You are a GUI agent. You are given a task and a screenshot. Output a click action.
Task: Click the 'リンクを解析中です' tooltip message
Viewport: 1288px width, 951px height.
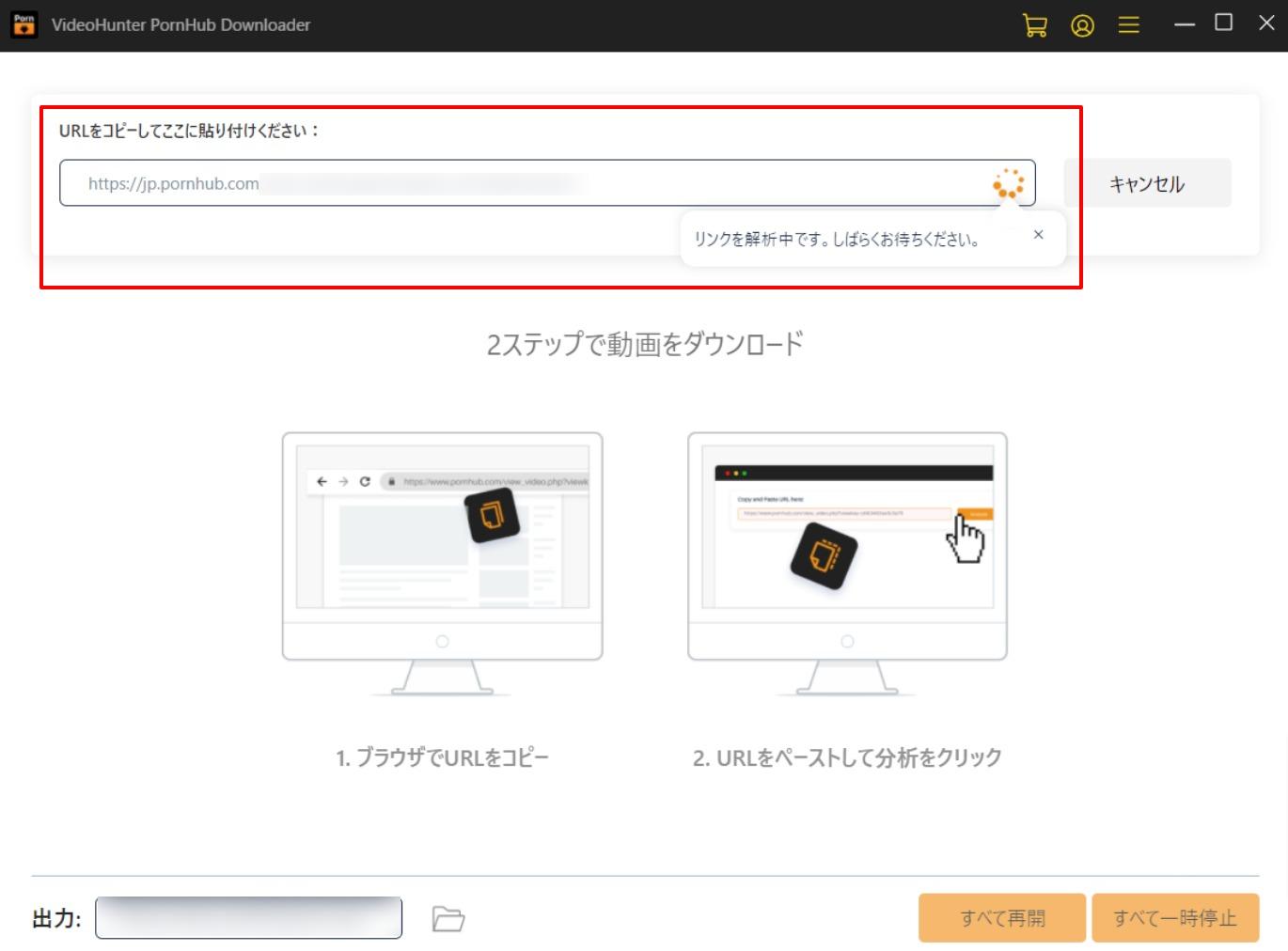(x=837, y=240)
